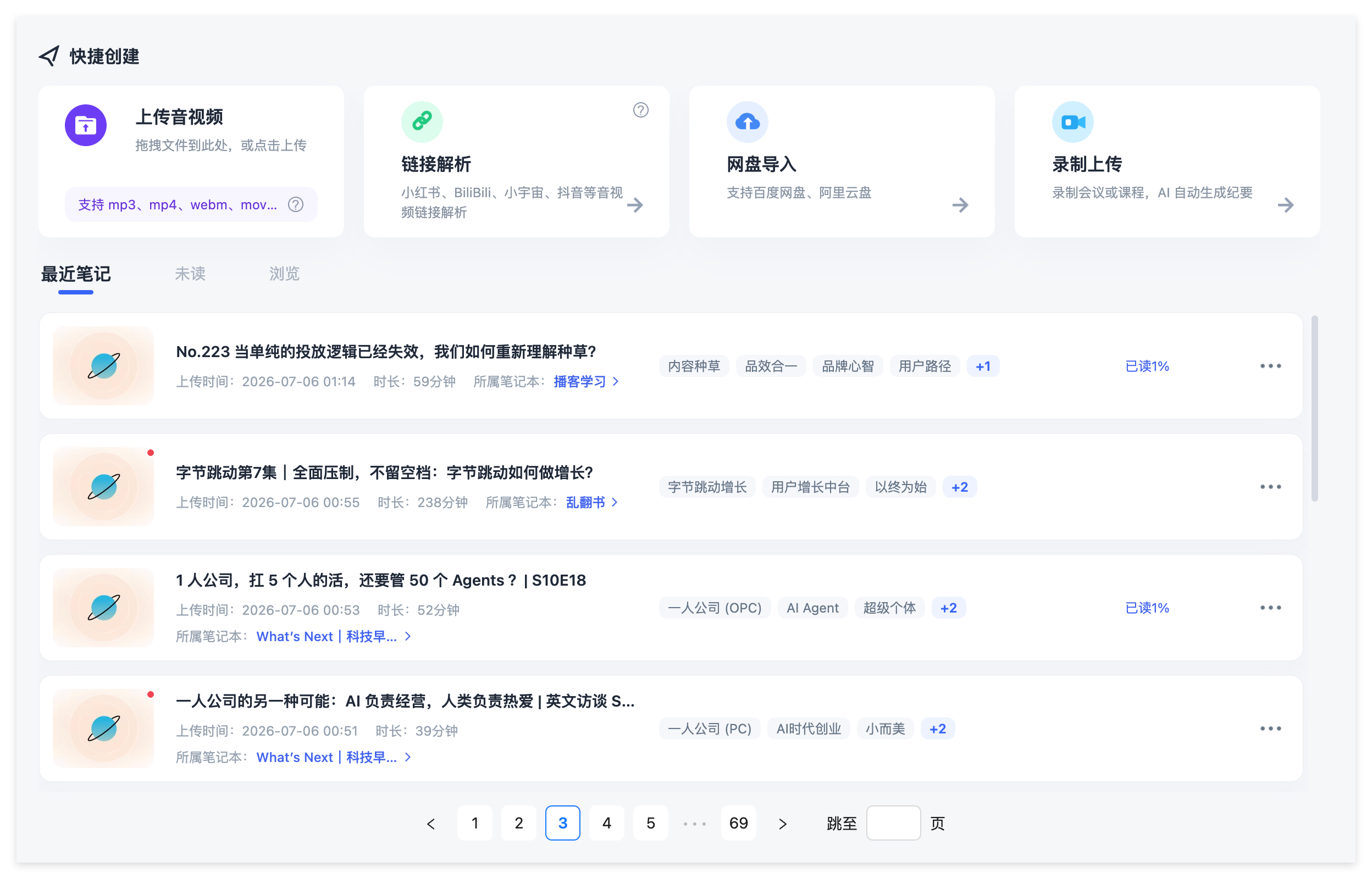Expand the +2 tags on 一人公司的另一种可能 note
Image resolution: width=1372 pixels, height=879 pixels.
938,730
